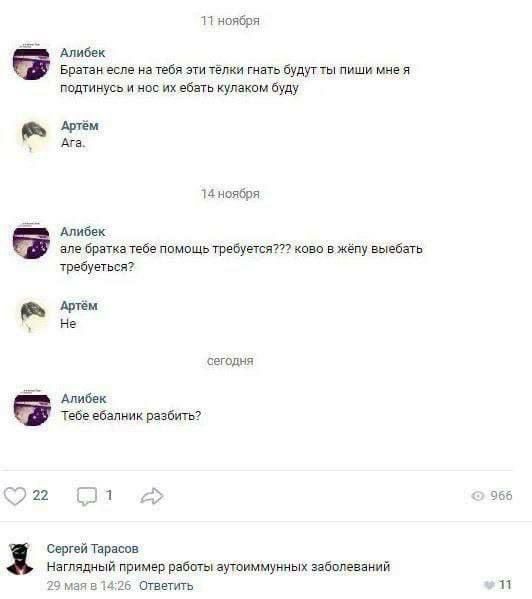Share the post with the arrow icon
This screenshot has width=532, height=599.
pyautogui.click(x=152, y=496)
